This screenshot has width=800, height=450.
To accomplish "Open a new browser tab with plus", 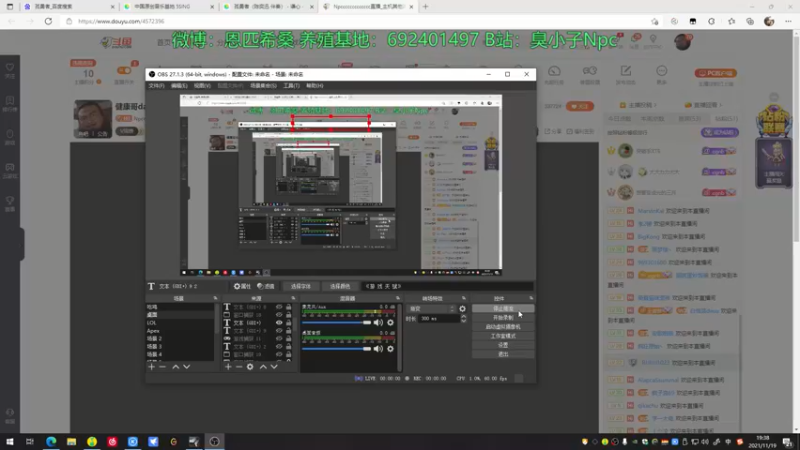I will (426, 7).
